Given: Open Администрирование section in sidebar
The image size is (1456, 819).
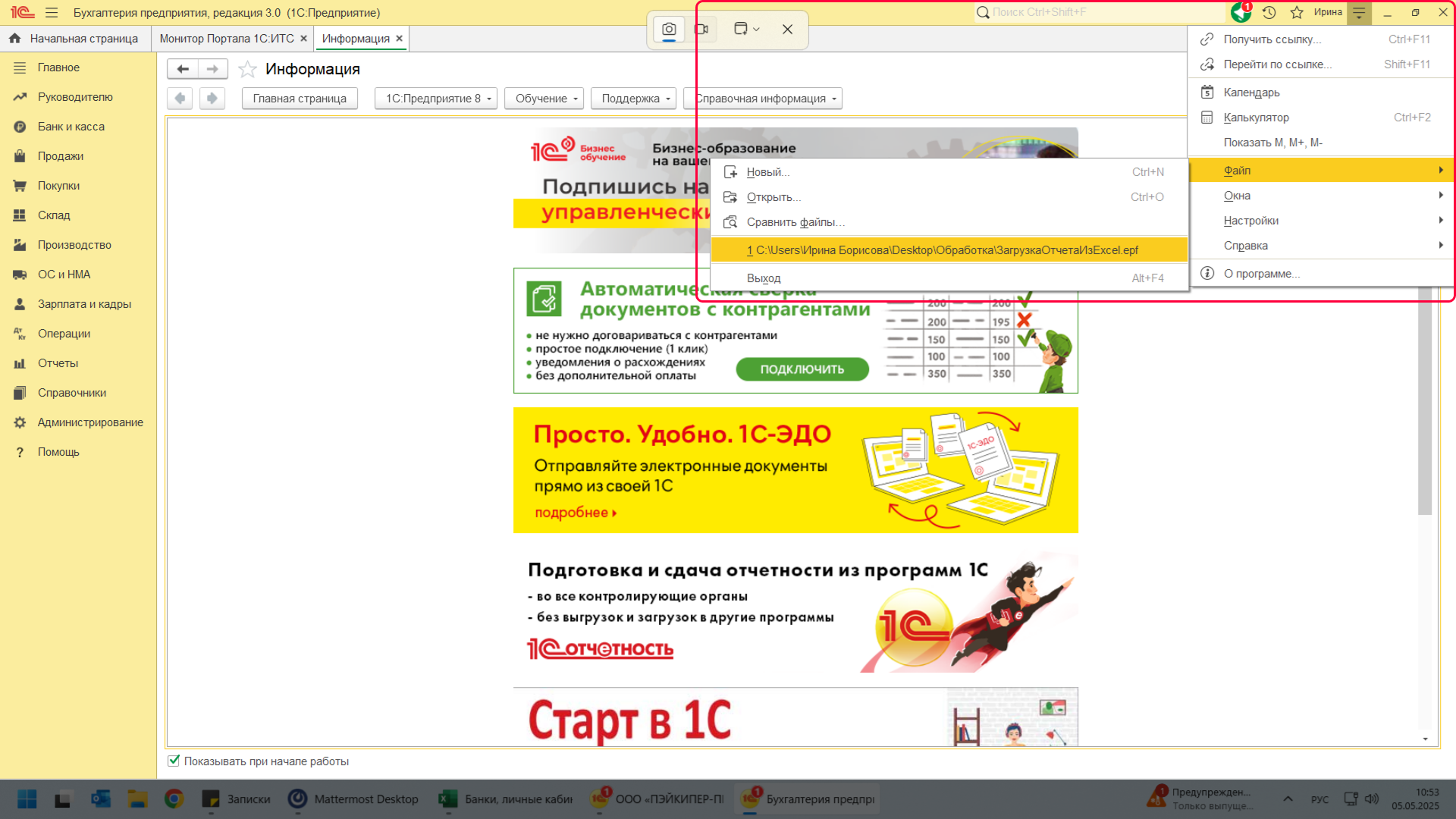Looking at the screenshot, I should [x=78, y=422].
